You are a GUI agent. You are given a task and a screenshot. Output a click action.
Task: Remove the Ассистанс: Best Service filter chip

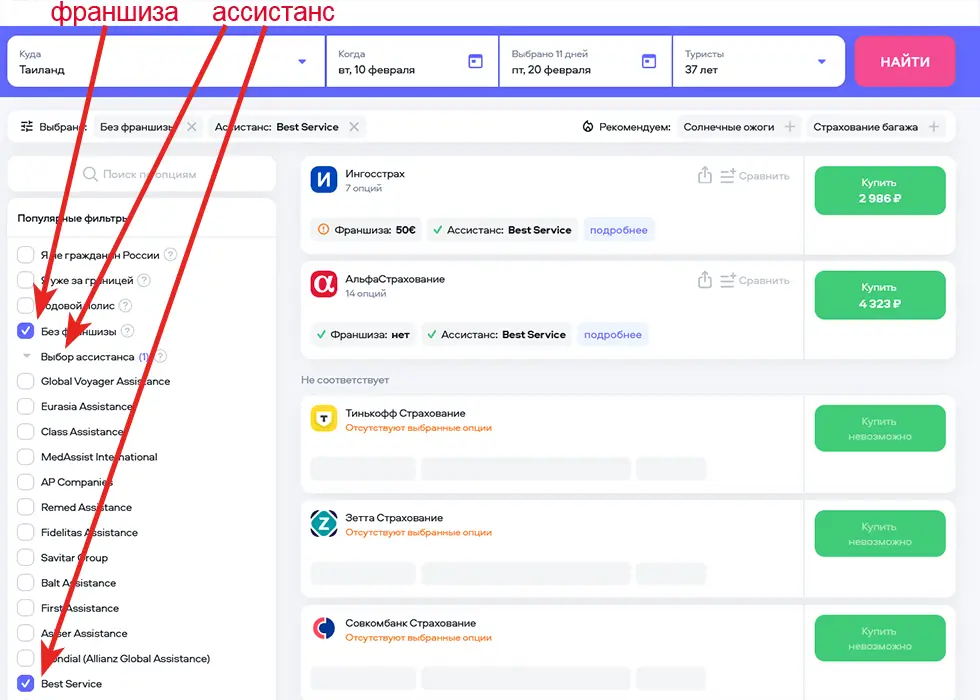click(x=353, y=127)
